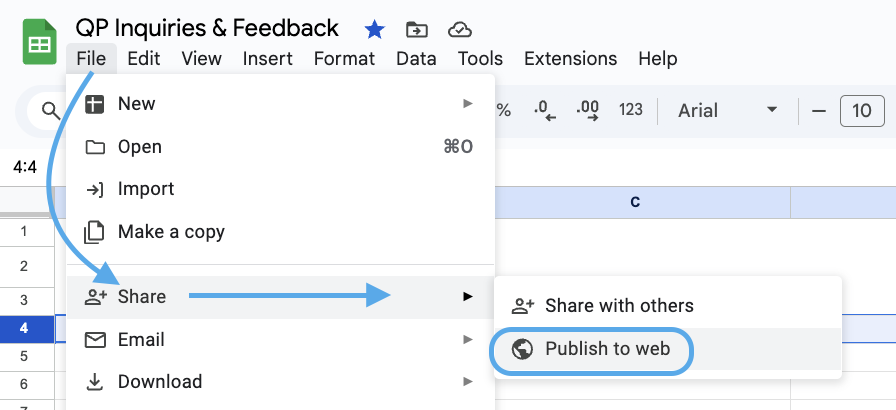Open the Edit menu
The width and height of the screenshot is (896, 410).
click(x=143, y=59)
